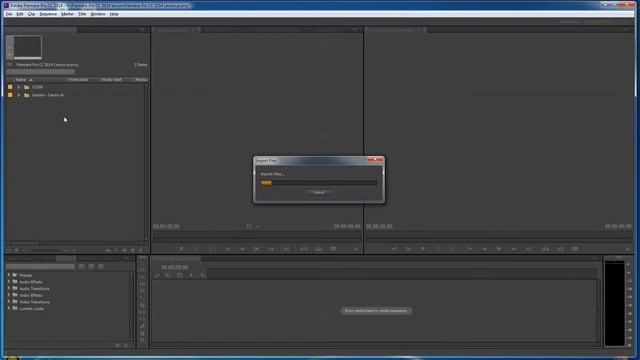Export frame from Program monitor
This screenshot has height=360, width=640.
point(575,249)
